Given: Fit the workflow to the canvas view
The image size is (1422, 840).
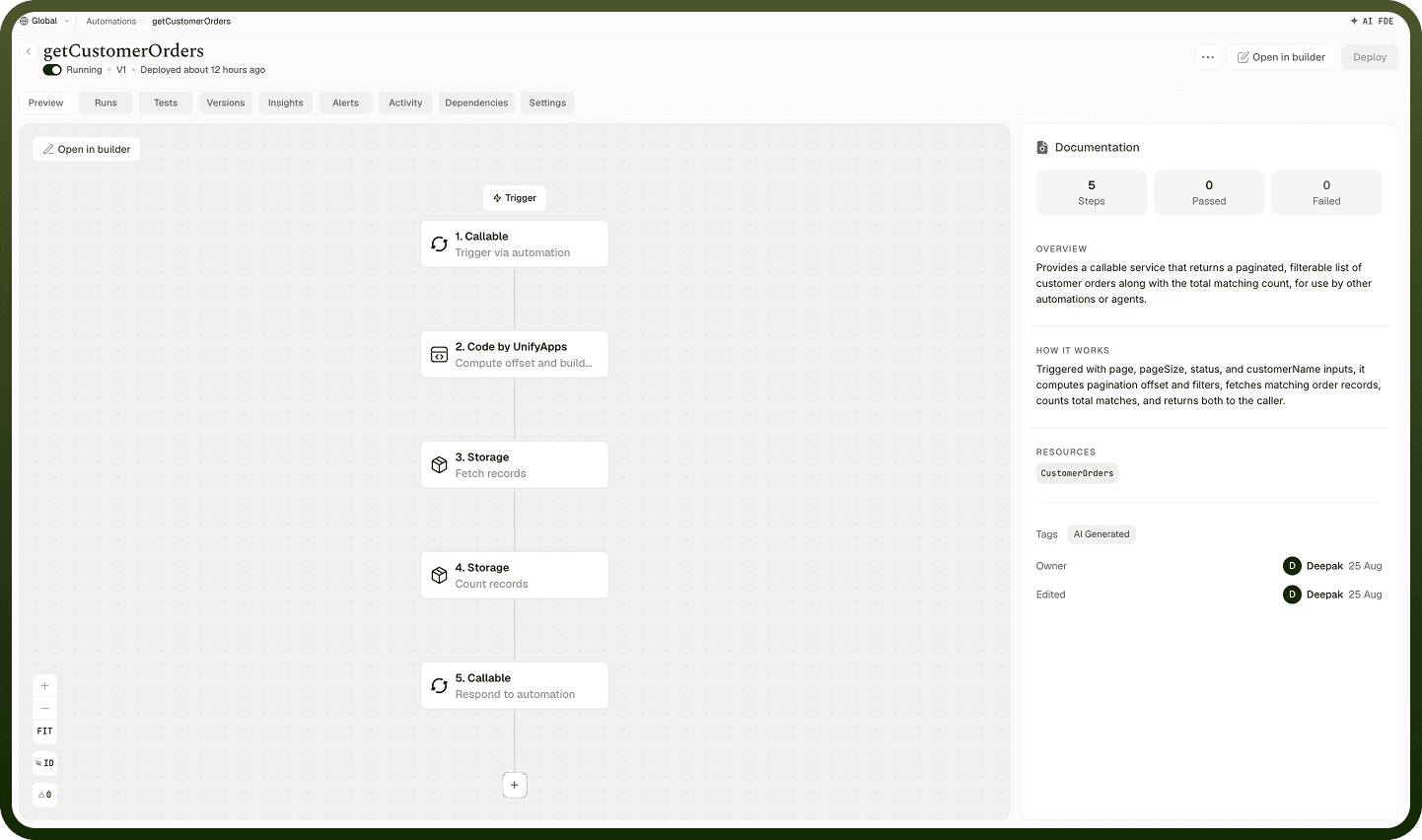Looking at the screenshot, I should (44, 732).
